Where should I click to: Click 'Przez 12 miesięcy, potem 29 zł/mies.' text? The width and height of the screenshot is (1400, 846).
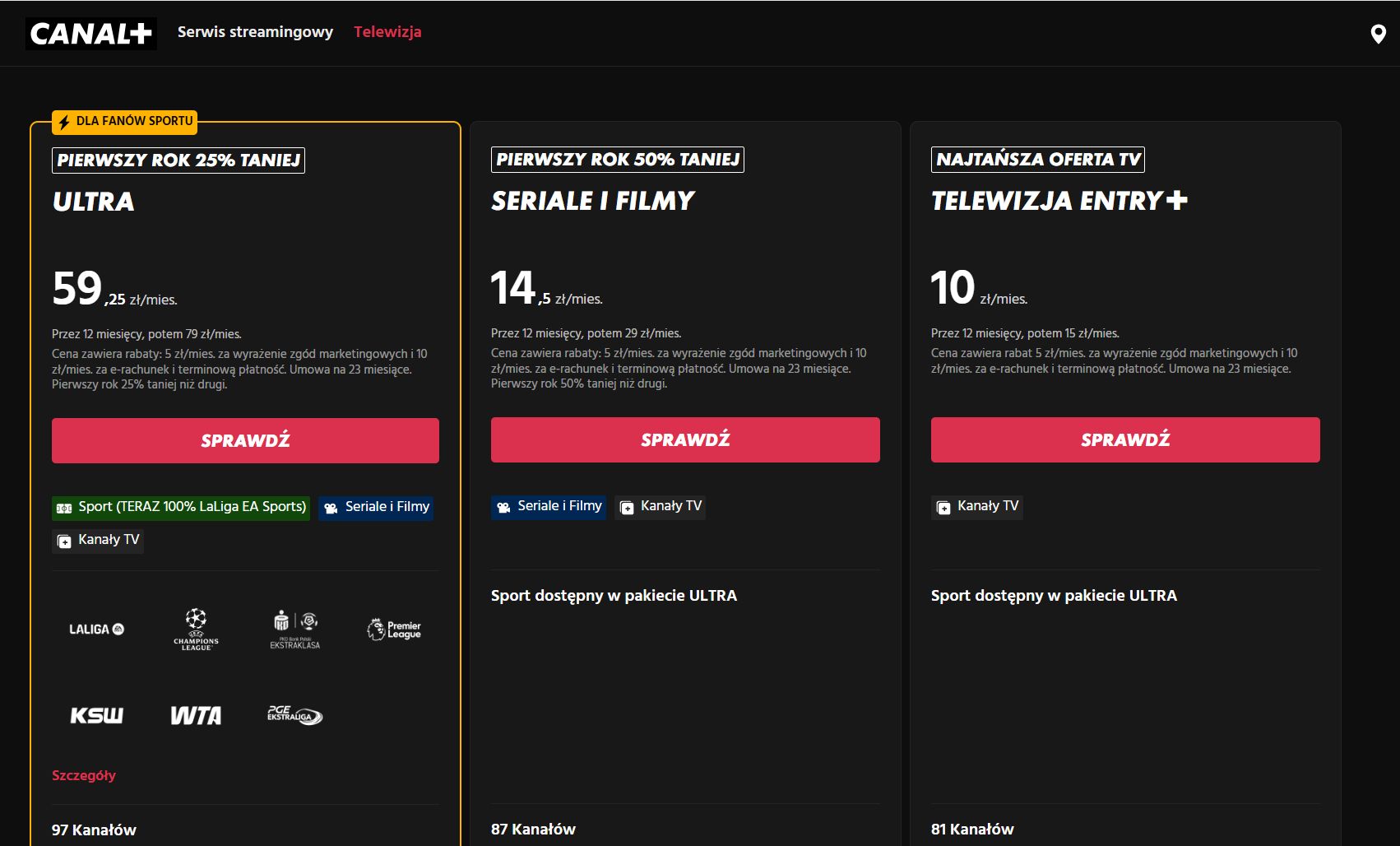[586, 333]
